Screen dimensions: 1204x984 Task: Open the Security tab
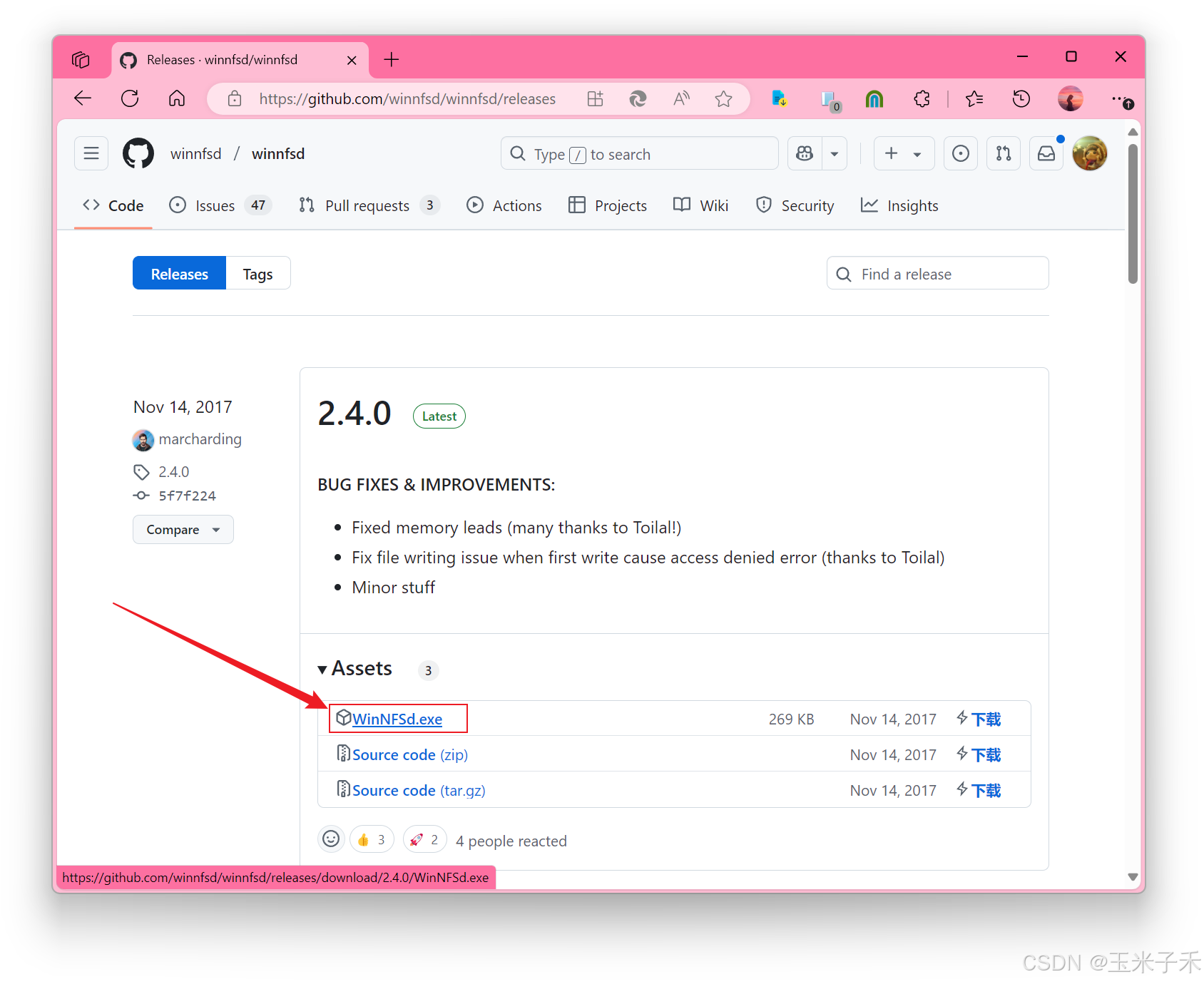tap(795, 206)
